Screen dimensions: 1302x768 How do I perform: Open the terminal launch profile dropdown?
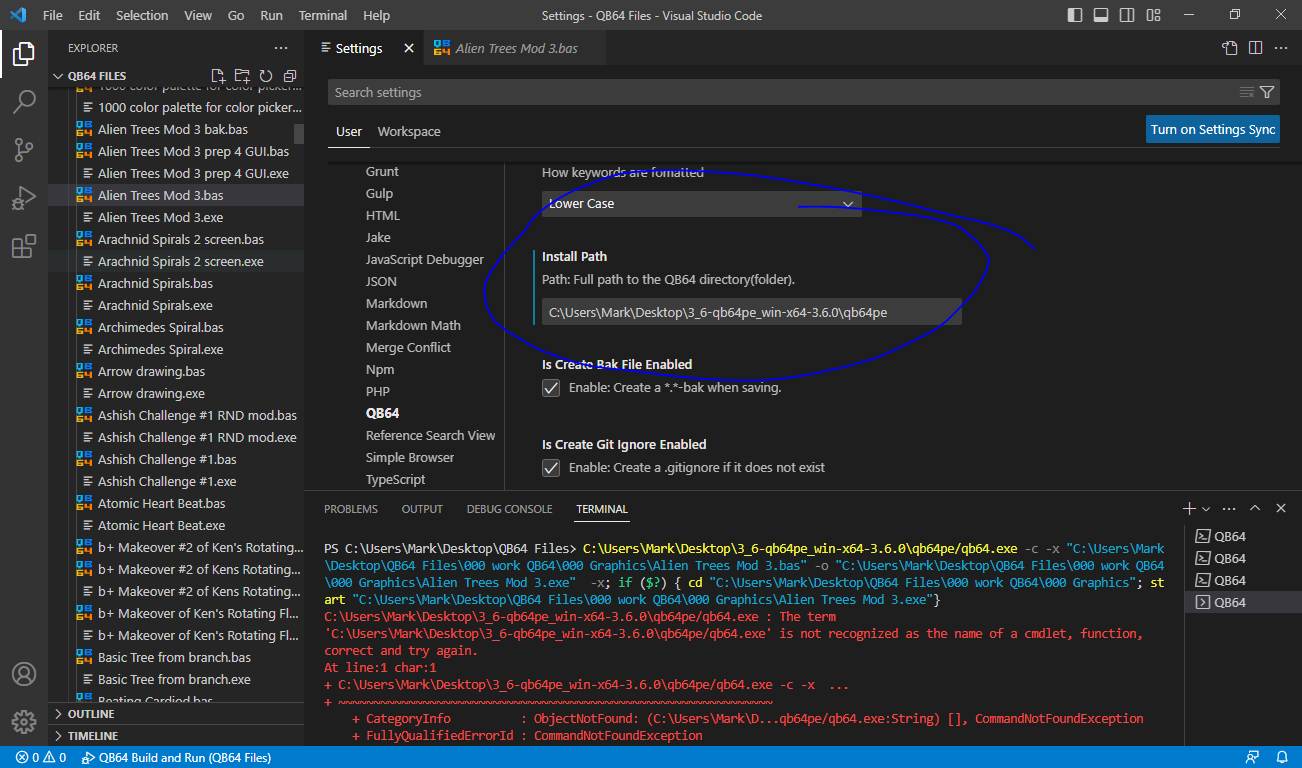pyautogui.click(x=1206, y=509)
